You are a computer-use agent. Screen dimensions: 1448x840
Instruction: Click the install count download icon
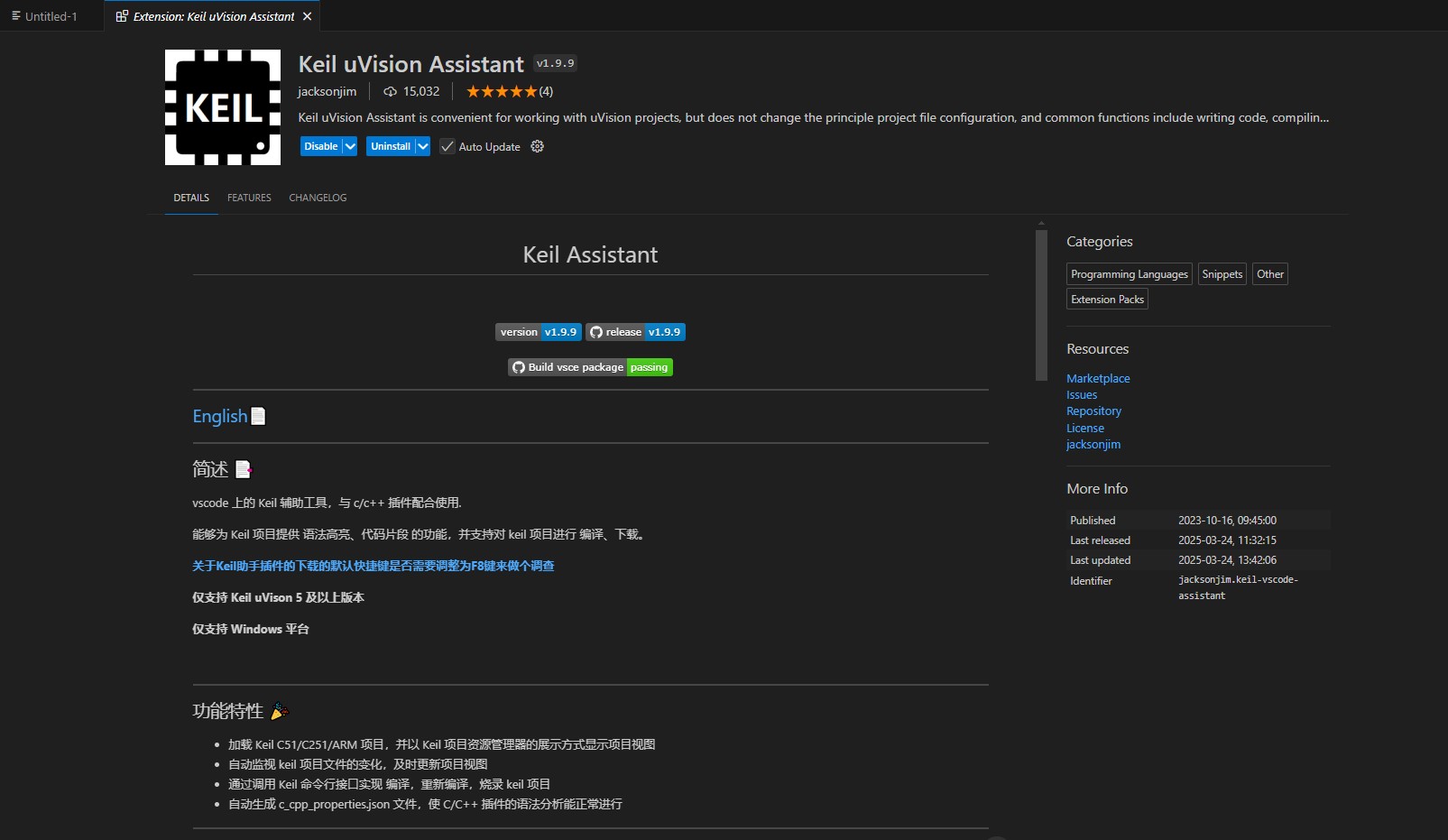point(390,91)
